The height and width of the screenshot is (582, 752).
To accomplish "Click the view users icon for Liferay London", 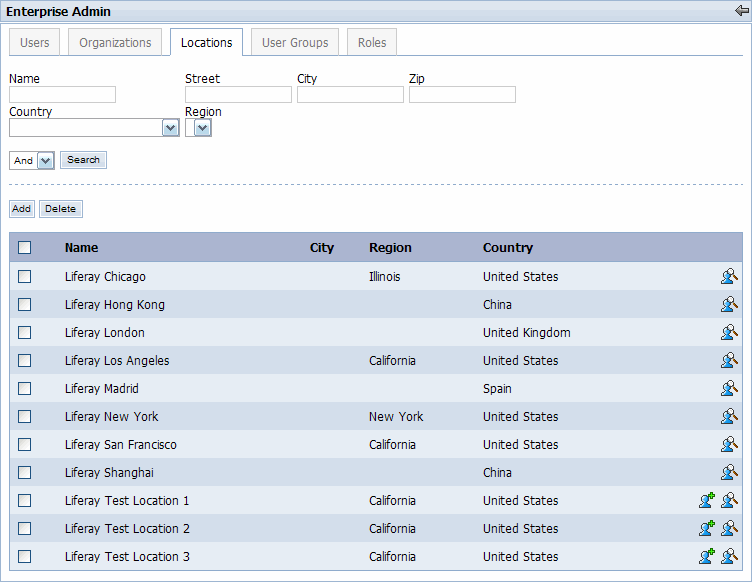I will coord(728,333).
